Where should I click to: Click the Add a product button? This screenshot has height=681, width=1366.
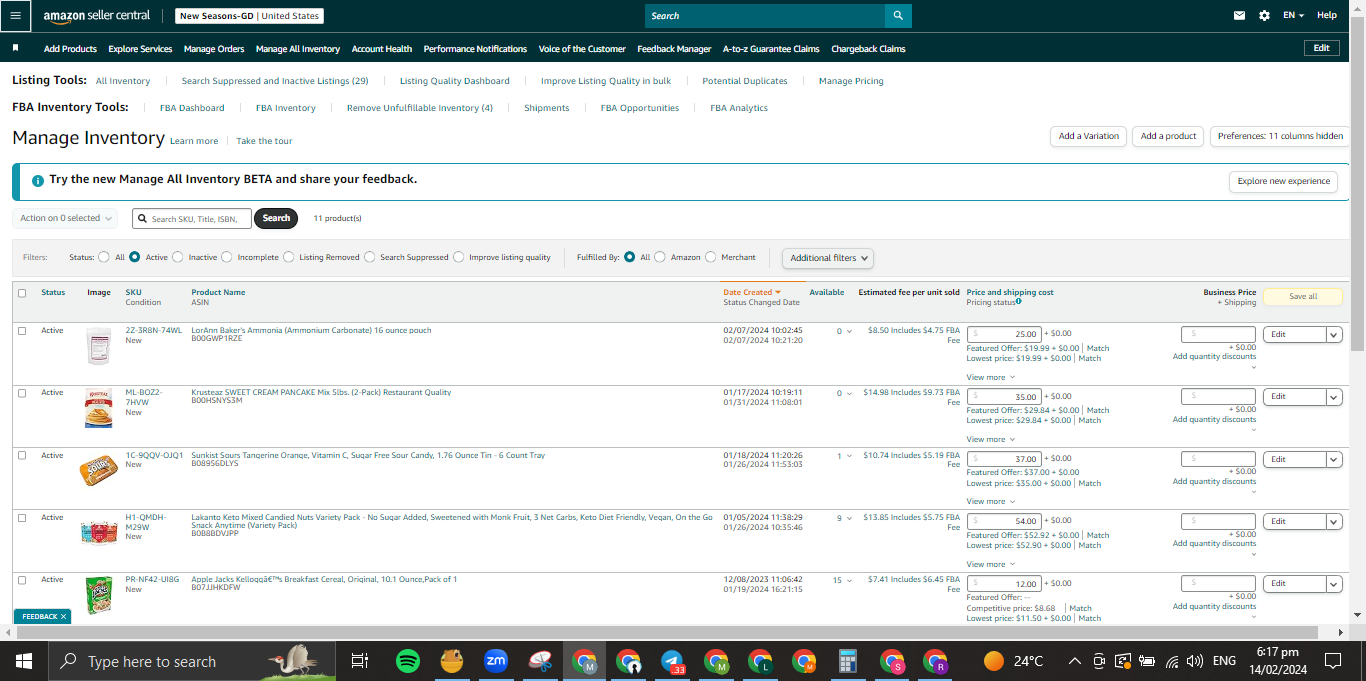1168,136
